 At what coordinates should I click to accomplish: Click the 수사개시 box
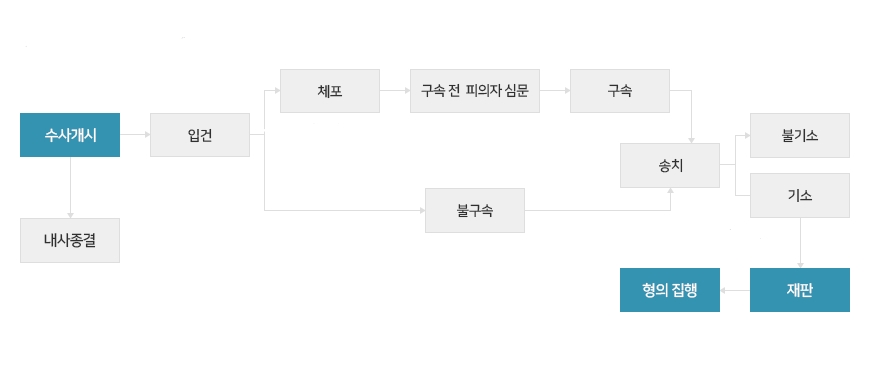pos(70,135)
